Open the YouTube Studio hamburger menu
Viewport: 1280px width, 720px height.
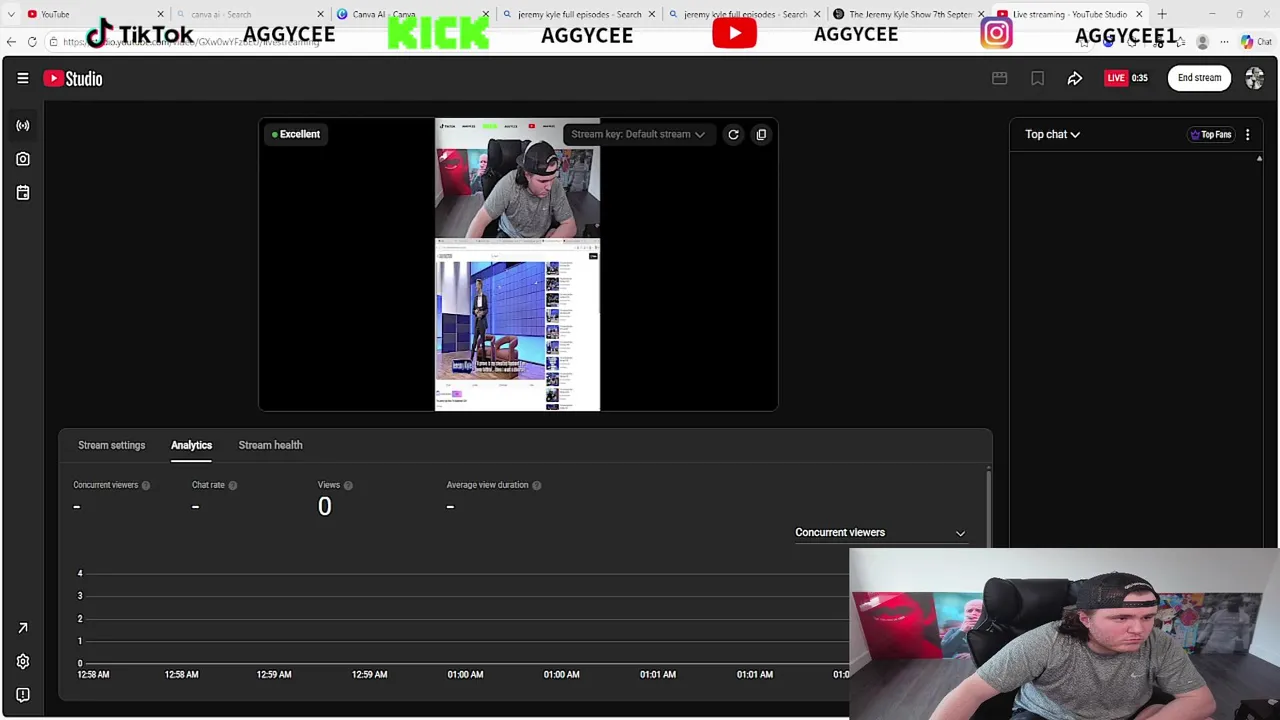coord(22,78)
